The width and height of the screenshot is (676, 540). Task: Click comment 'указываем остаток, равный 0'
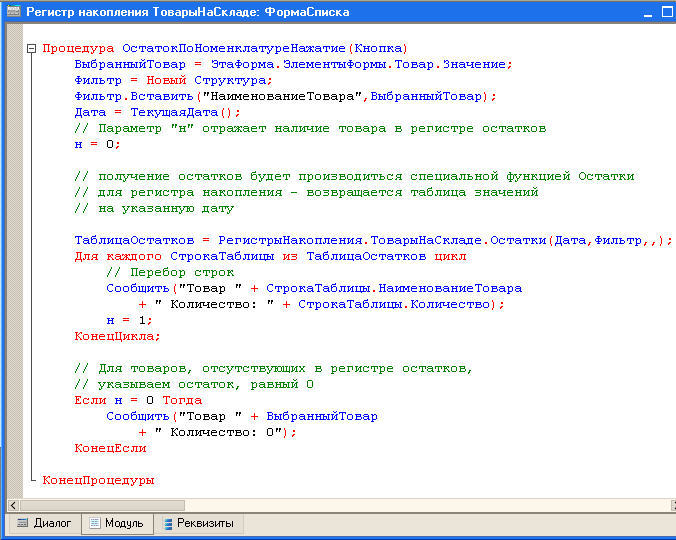[x=194, y=384]
